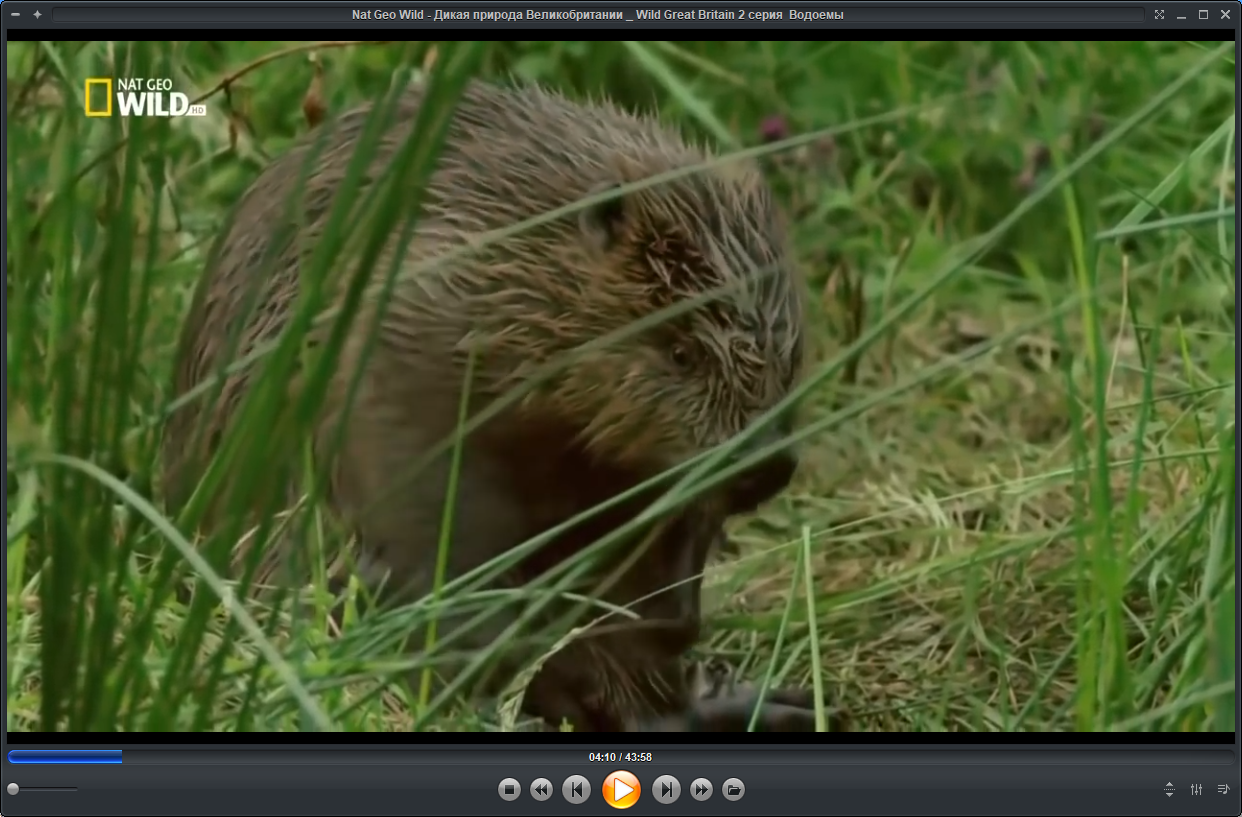
Task: Rewind using the double-left-arrow button
Action: [541, 790]
